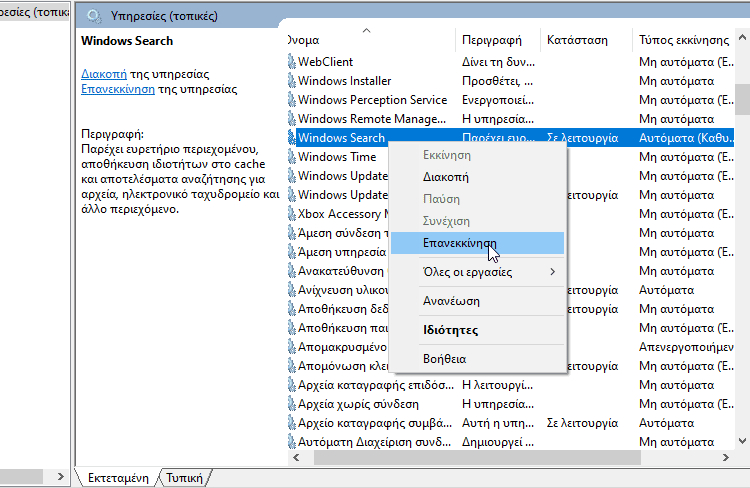The height and width of the screenshot is (488, 750).
Task: Click the Διακοπή της υπηρεσίας link
Action: click(x=104, y=74)
